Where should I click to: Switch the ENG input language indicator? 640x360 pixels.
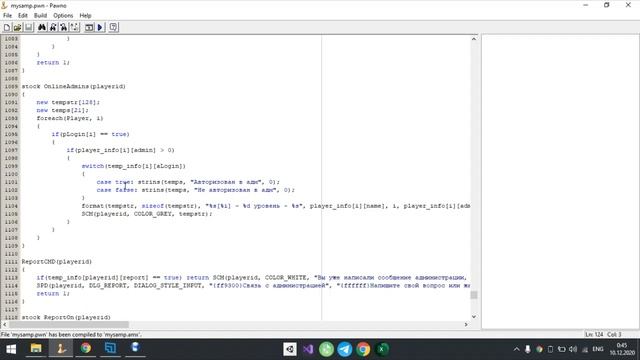click(x=598, y=349)
